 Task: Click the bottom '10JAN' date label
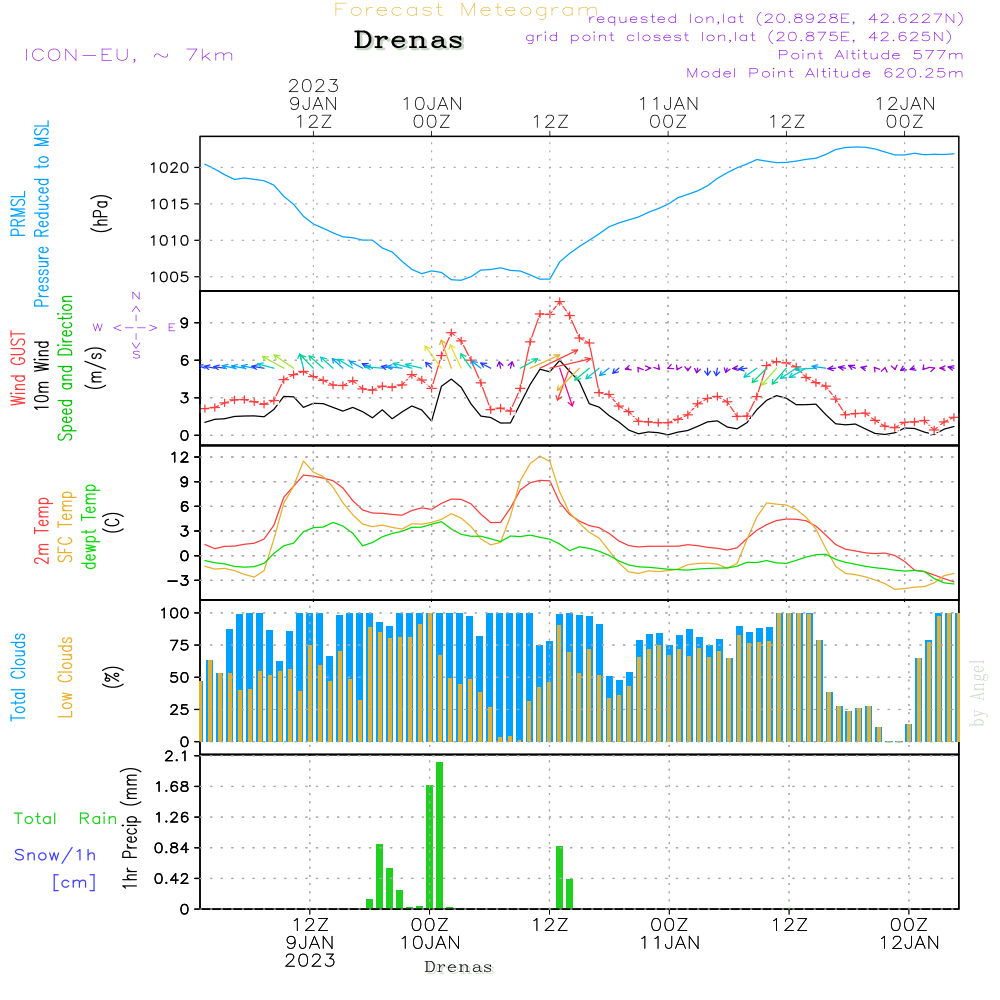point(430,943)
